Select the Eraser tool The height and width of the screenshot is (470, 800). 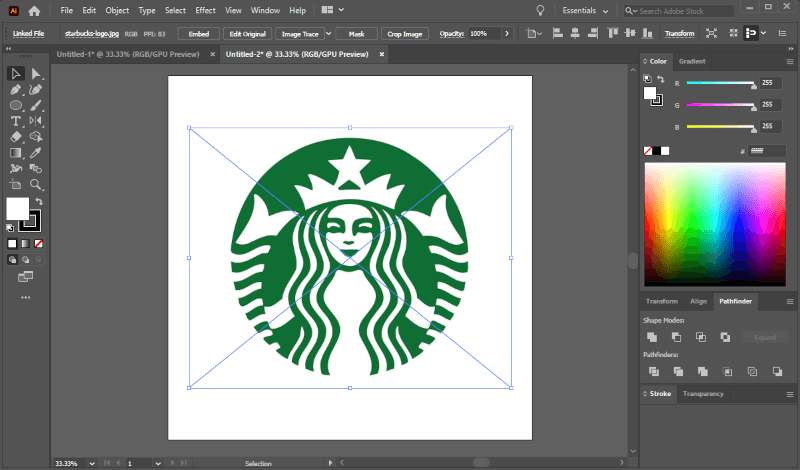pyautogui.click(x=15, y=137)
